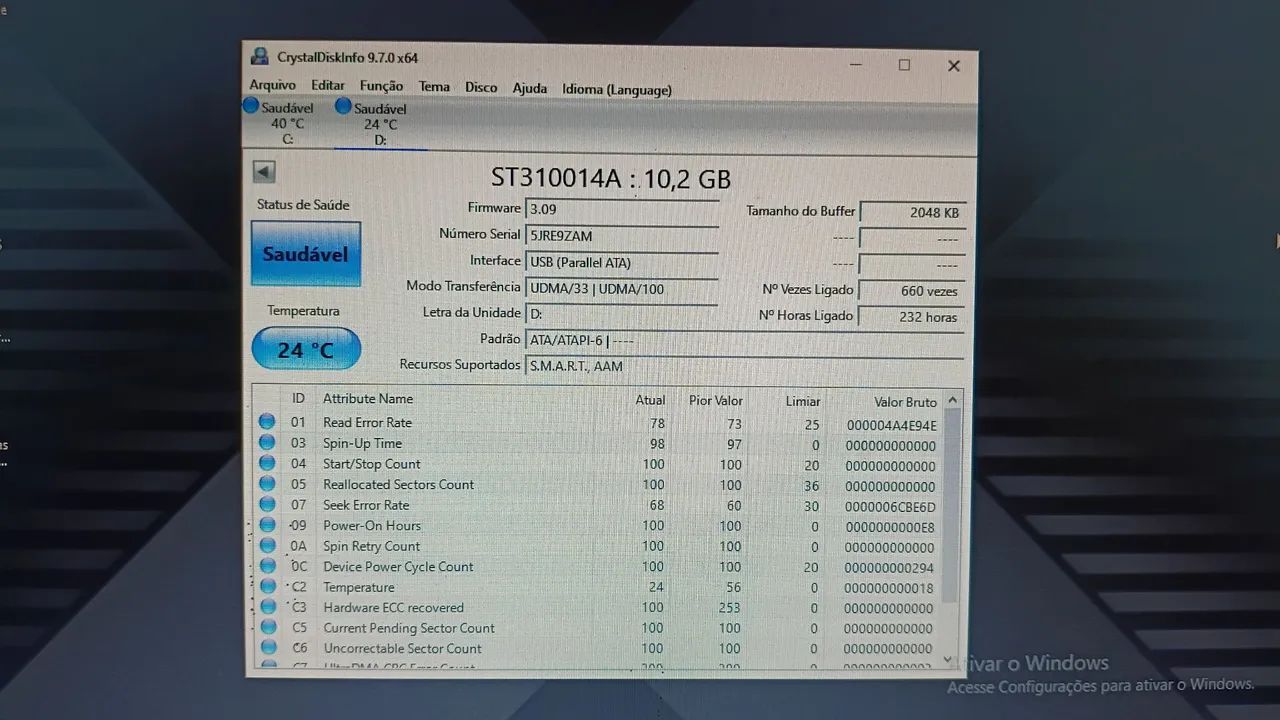This screenshot has height=720, width=1280.
Task: Click the previous disk arrow button
Action: (264, 172)
